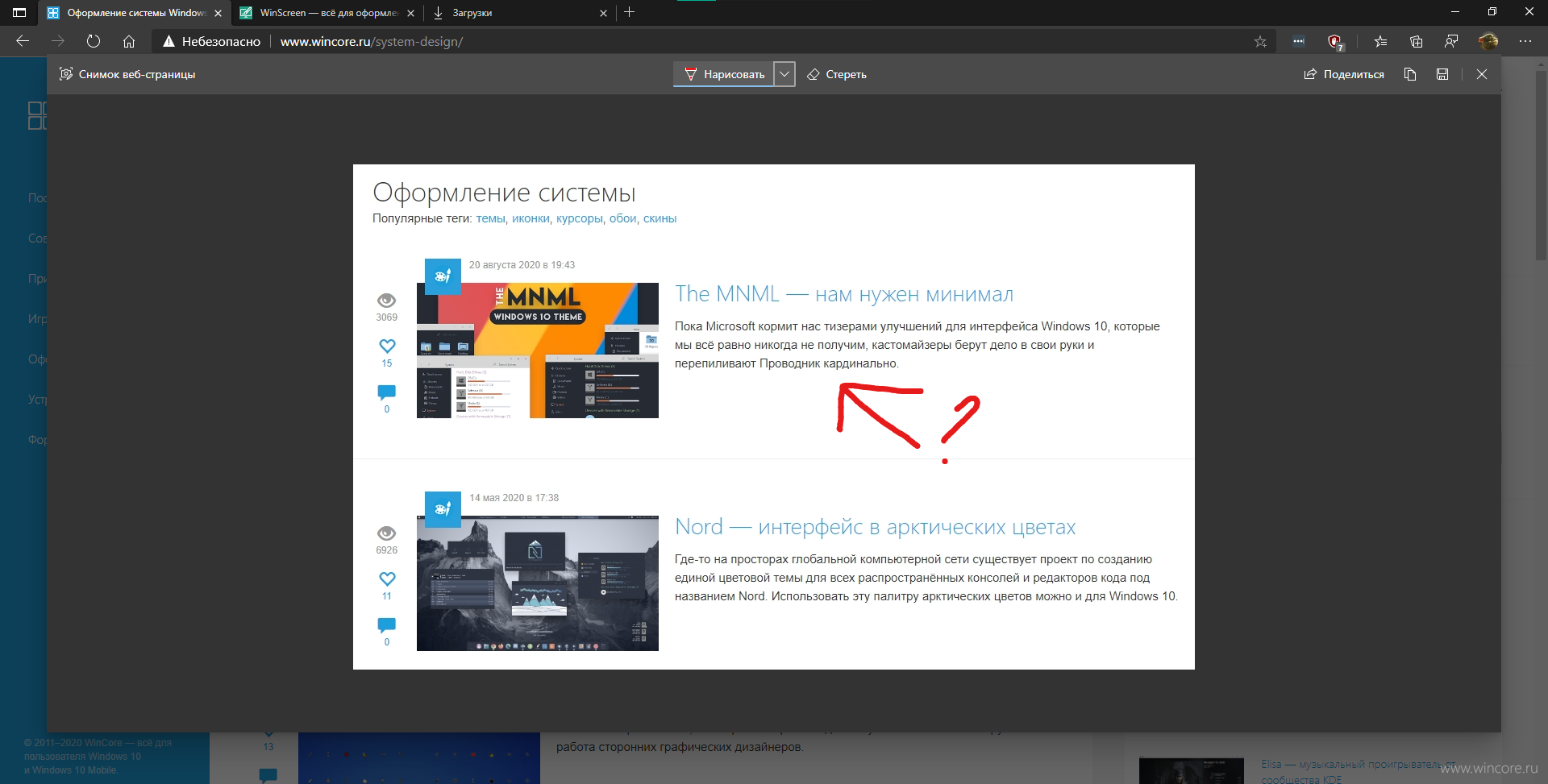Viewport: 1548px width, 784px height.
Task: Go forward one page
Action: [x=58, y=41]
